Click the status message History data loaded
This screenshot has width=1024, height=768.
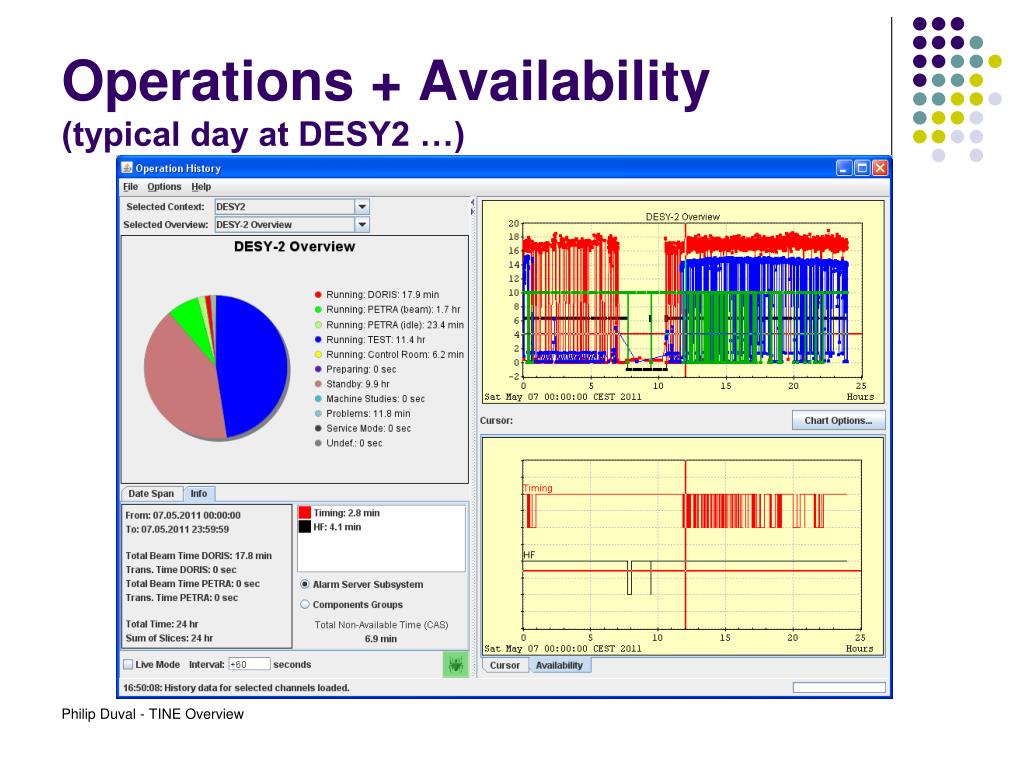tap(236, 688)
